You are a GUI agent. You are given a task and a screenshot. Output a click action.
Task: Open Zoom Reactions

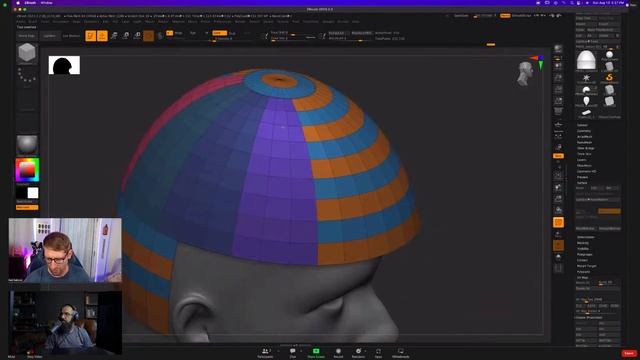point(358,353)
